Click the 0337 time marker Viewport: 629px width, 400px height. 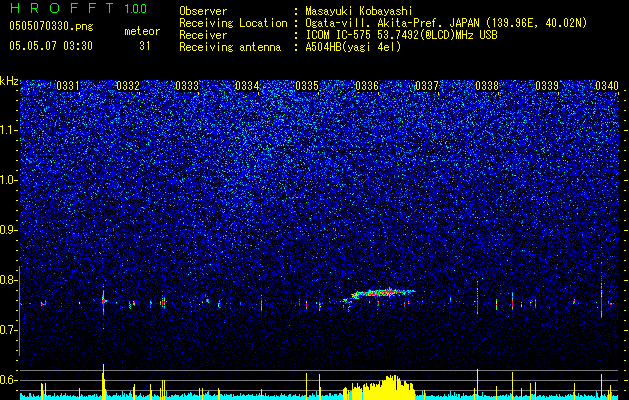pos(427,86)
